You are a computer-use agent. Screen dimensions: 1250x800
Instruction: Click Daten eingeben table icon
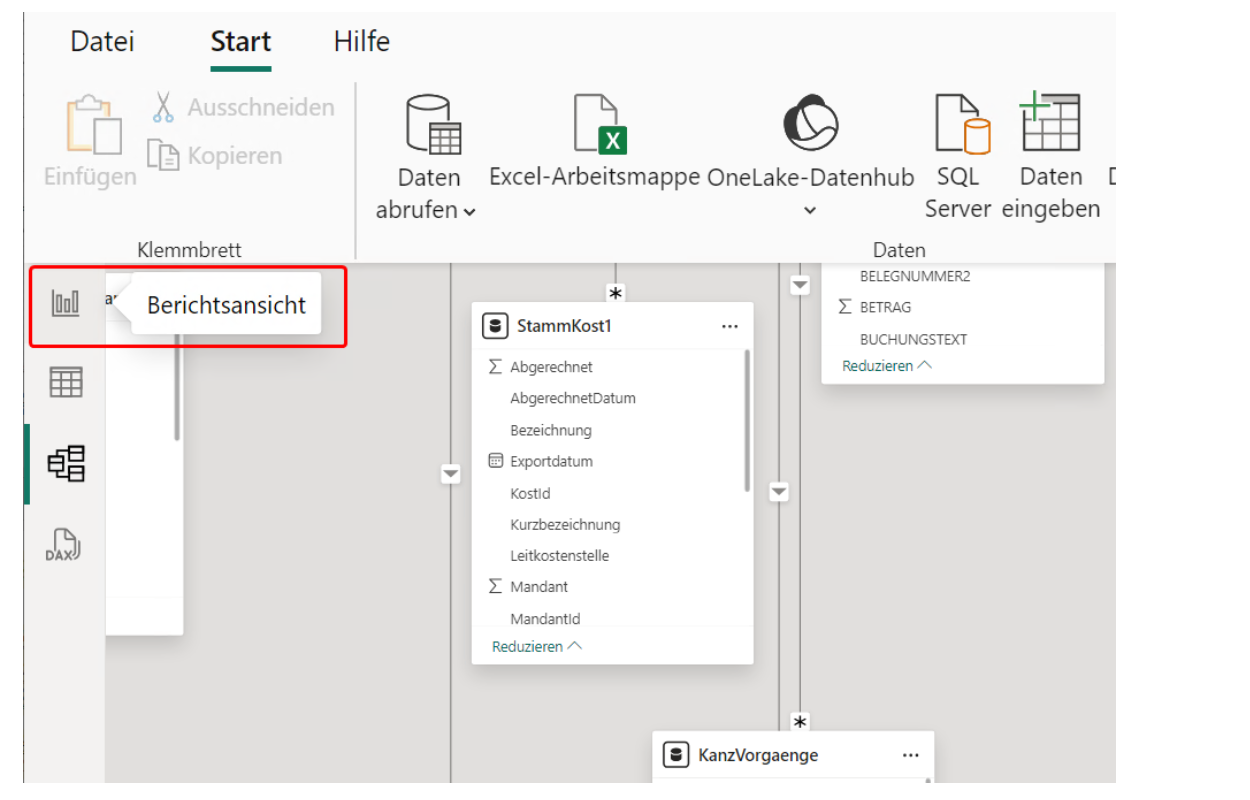coord(1049,123)
